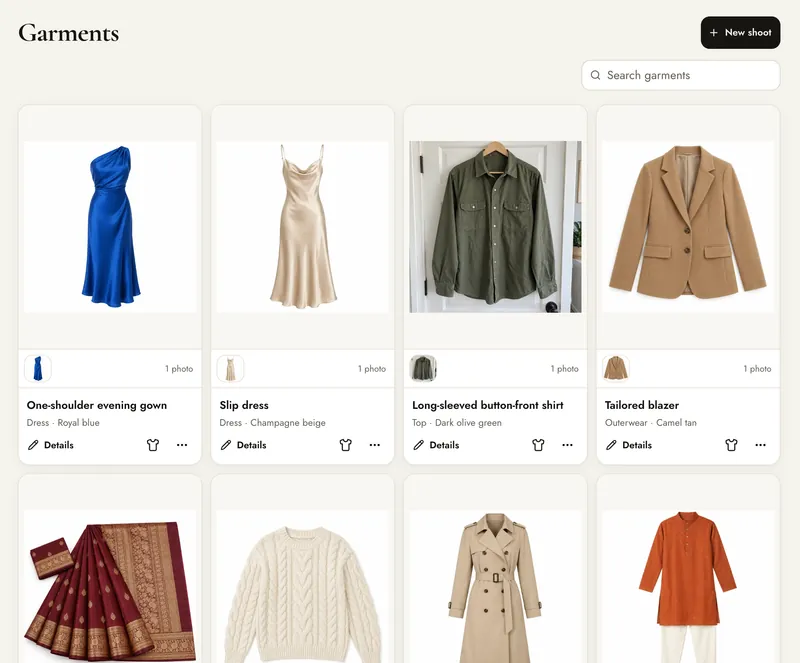The width and height of the screenshot is (800, 663).
Task: Click the Garments page heading
Action: [69, 33]
